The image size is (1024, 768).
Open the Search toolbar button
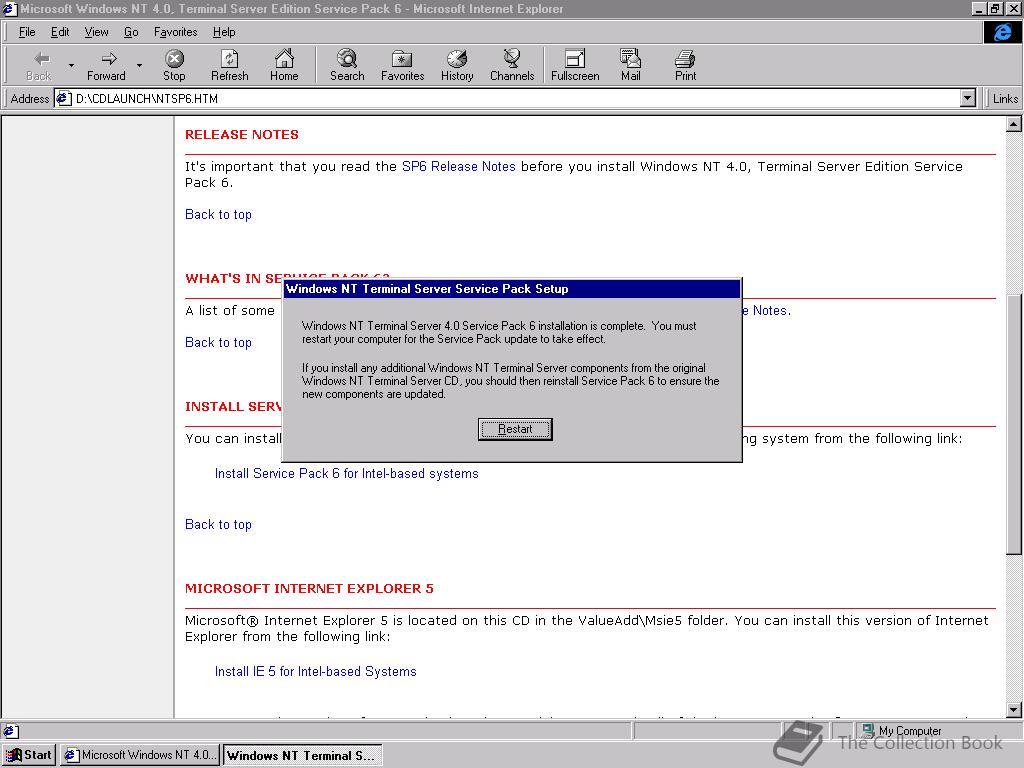347,66
